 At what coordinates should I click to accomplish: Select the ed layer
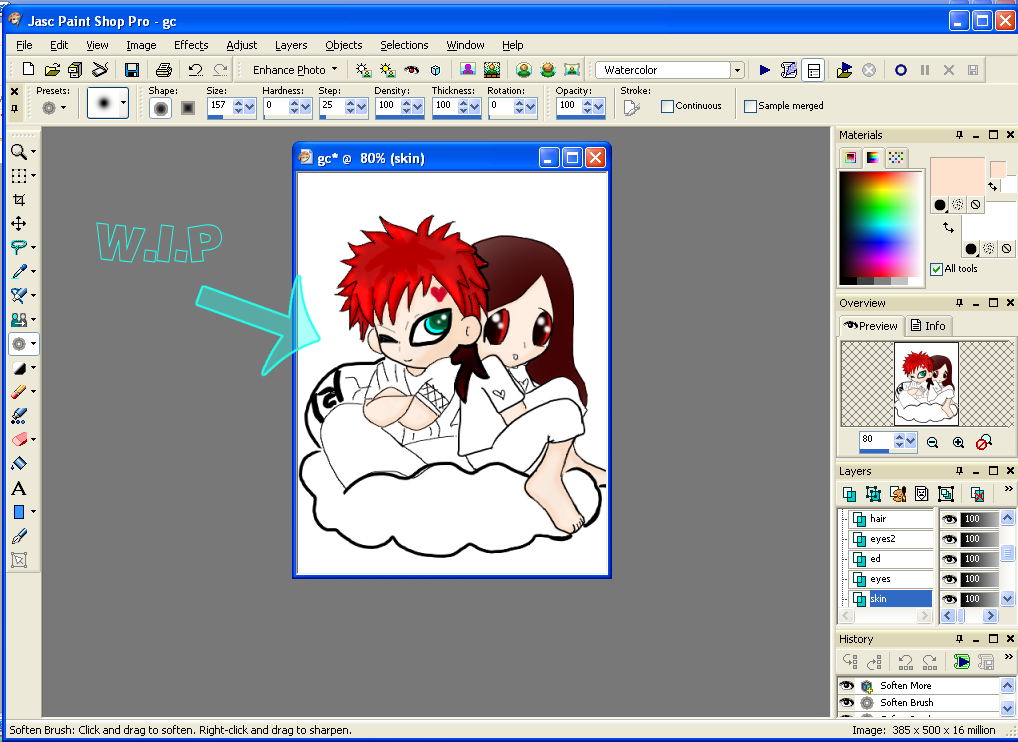[x=891, y=559]
